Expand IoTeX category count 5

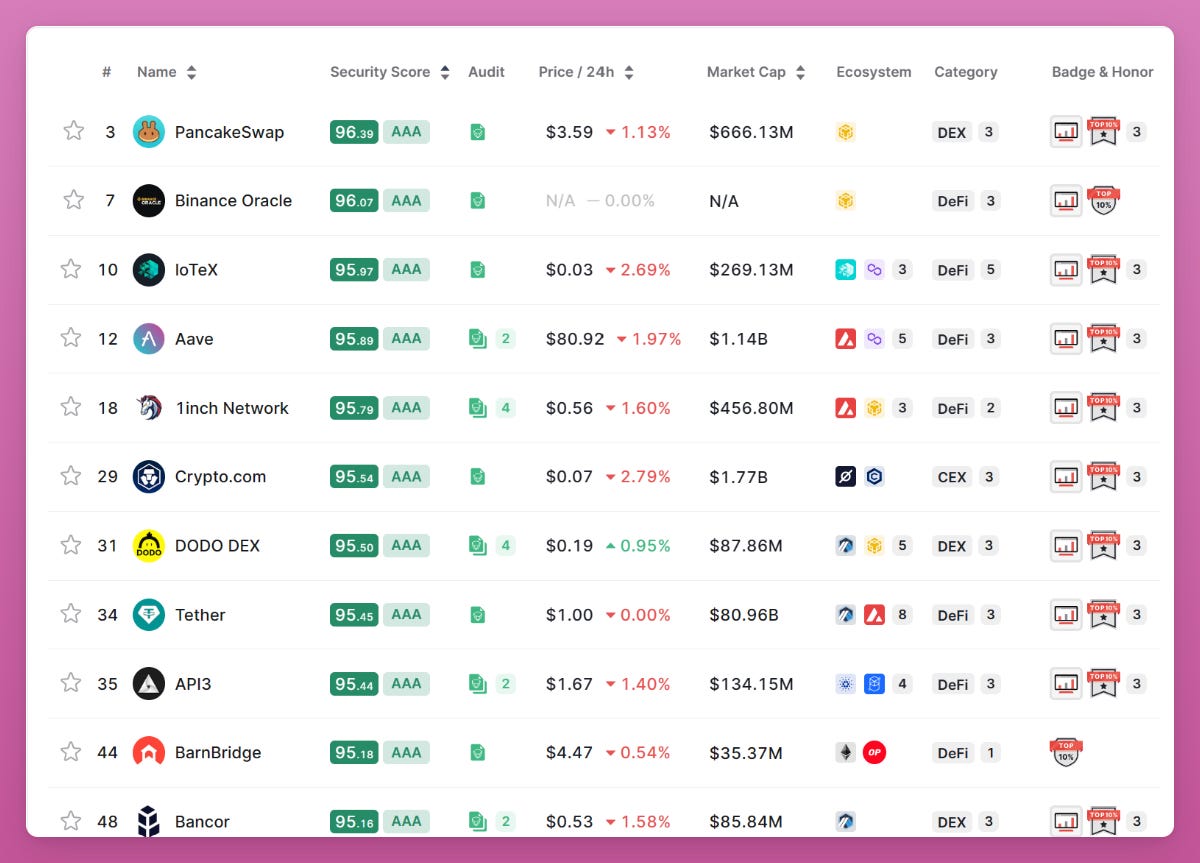coord(989,269)
